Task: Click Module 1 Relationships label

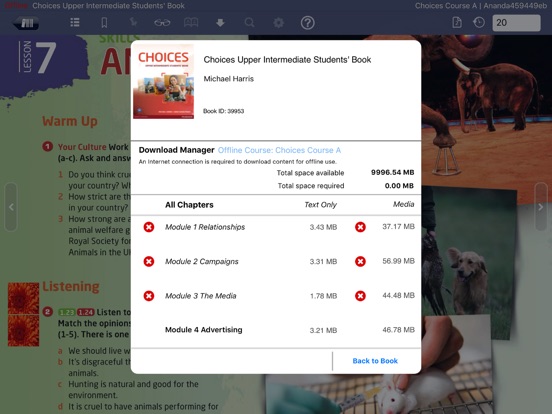Action: [x=205, y=227]
